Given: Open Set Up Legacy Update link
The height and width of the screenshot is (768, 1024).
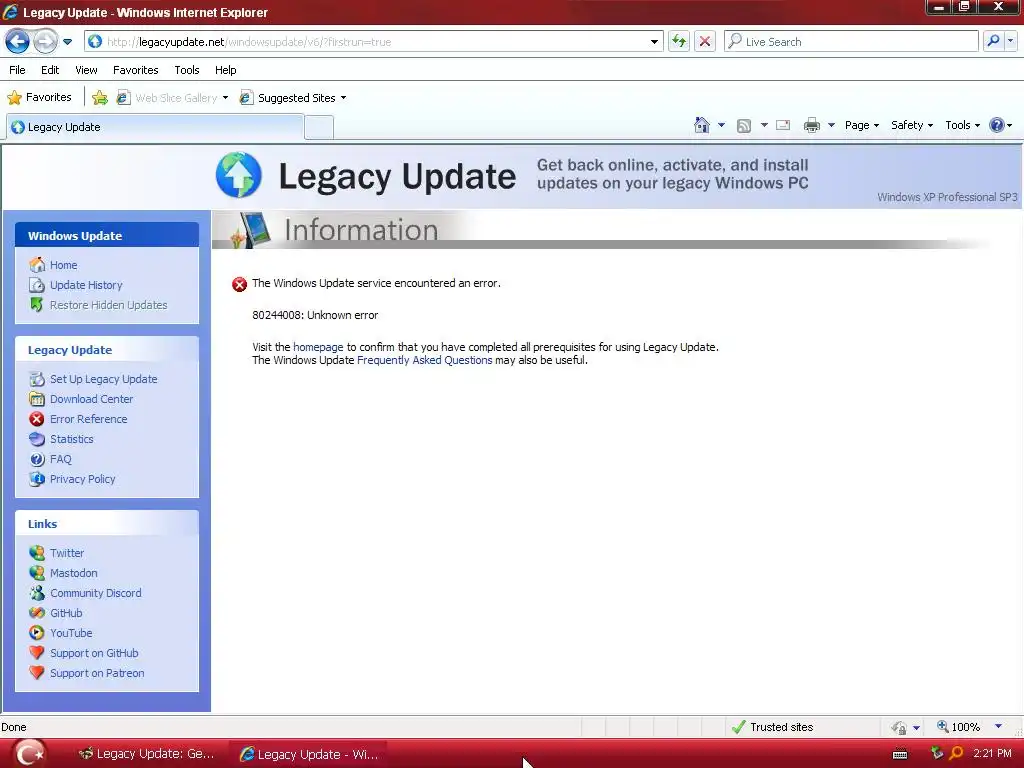Looking at the screenshot, I should 103,379.
